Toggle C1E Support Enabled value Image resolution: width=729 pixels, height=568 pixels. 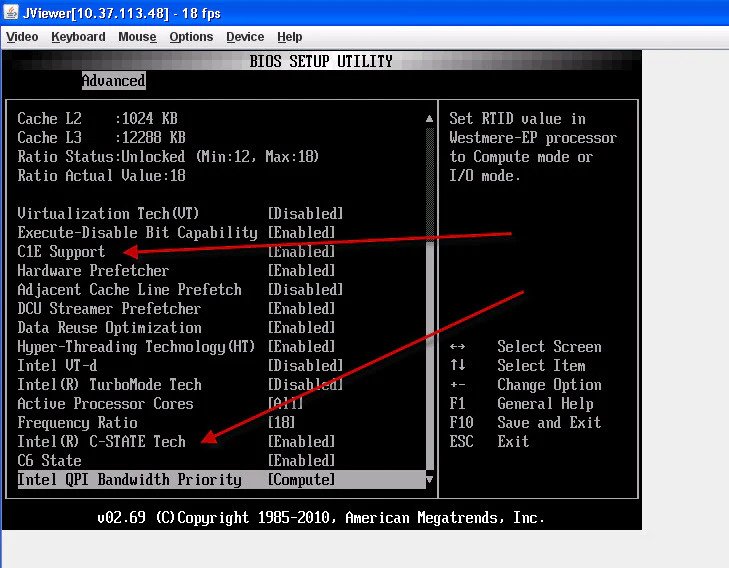(x=301, y=252)
